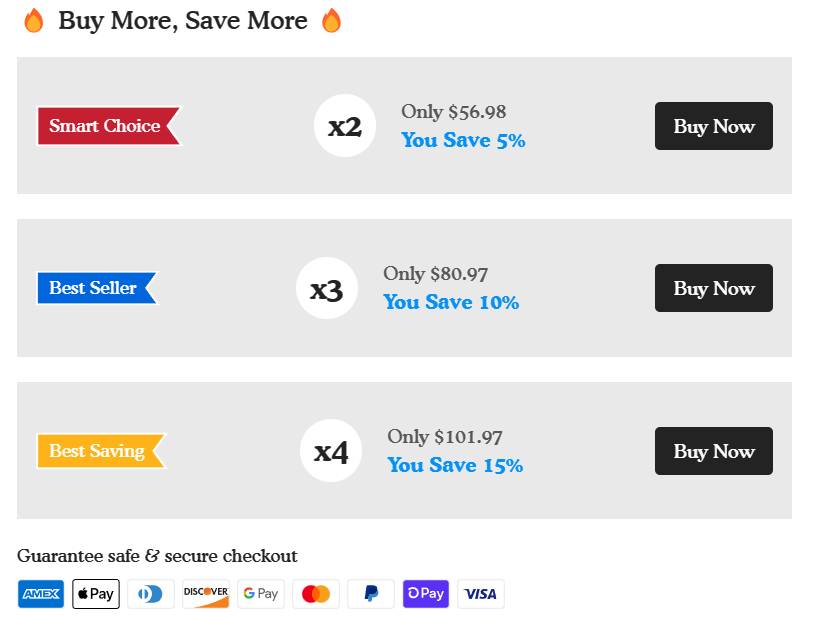Click the red Smart Choice ribbon badge
Viewport: 820px width, 627px height.
tap(109, 126)
